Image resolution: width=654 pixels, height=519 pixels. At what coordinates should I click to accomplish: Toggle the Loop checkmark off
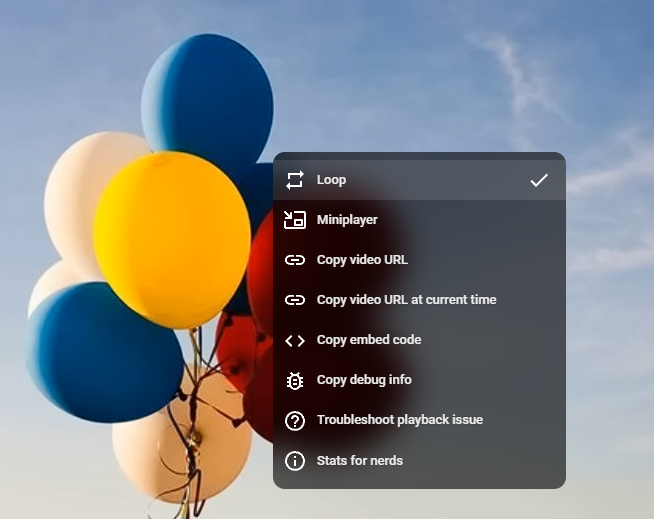tap(539, 180)
